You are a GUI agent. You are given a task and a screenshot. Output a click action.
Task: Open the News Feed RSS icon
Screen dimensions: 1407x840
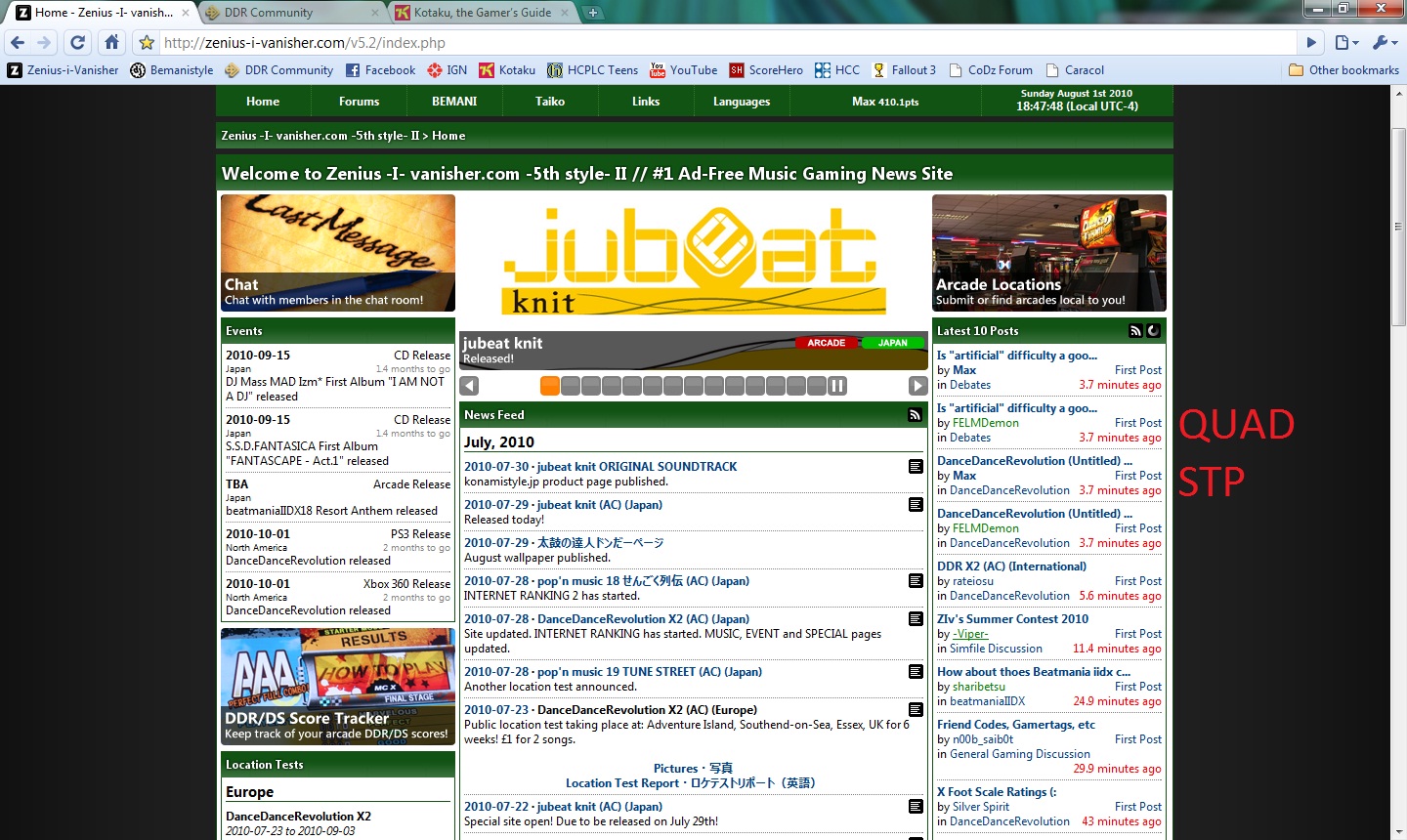(915, 415)
